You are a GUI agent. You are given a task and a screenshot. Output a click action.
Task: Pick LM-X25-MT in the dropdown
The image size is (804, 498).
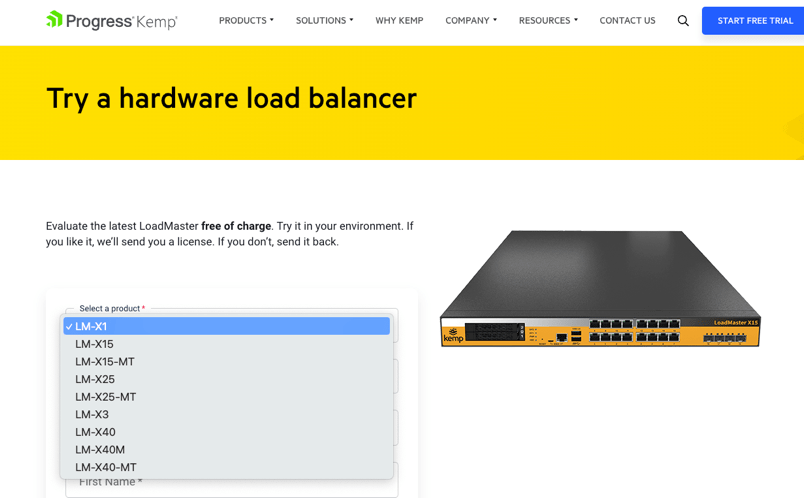point(227,397)
